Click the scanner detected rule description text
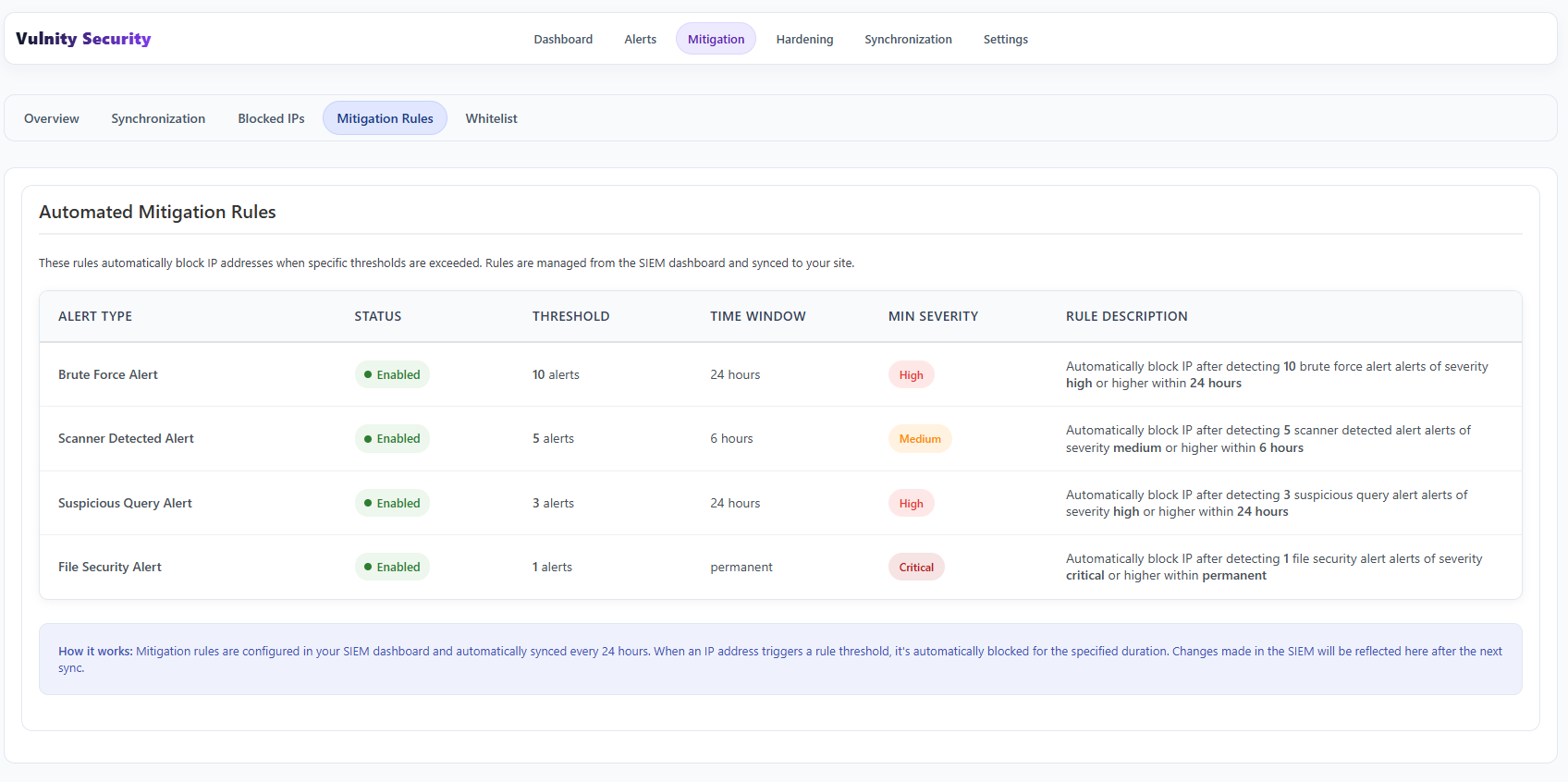 click(1268, 438)
